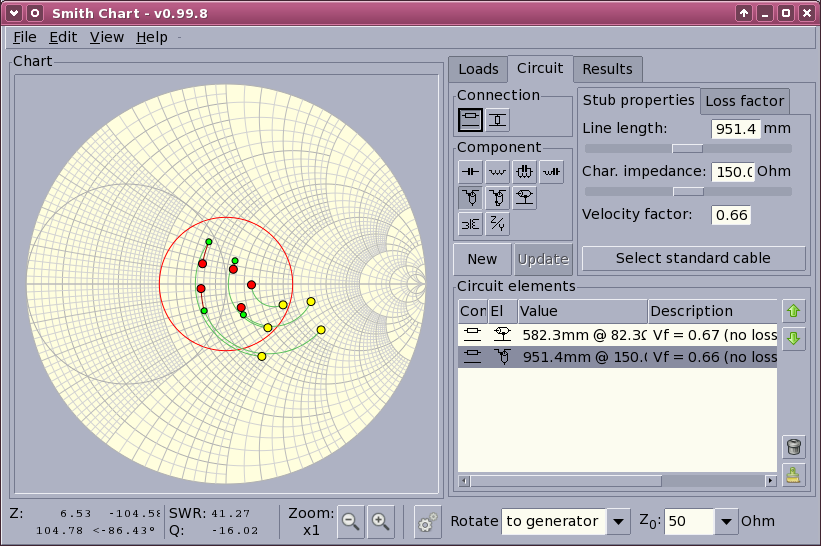The image size is (821, 546).
Task: Zoom in on the Smith chart
Action: [381, 521]
